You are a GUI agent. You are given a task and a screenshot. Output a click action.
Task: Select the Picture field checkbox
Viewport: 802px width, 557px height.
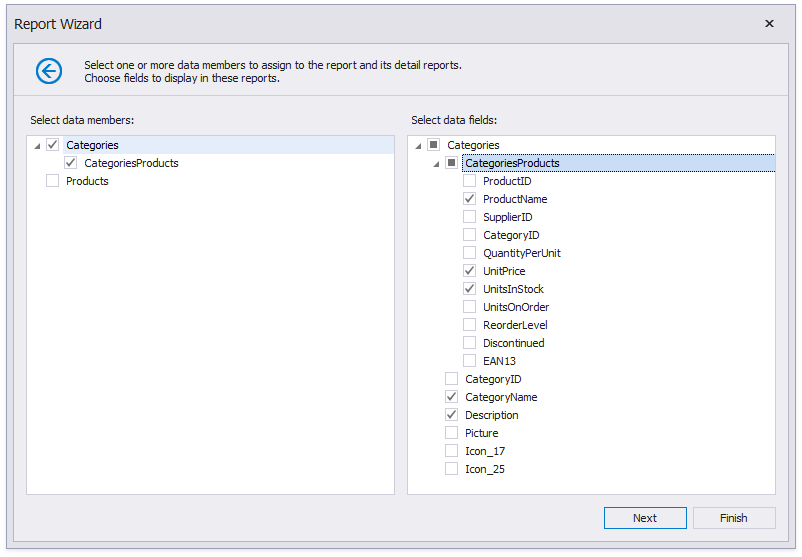point(452,433)
